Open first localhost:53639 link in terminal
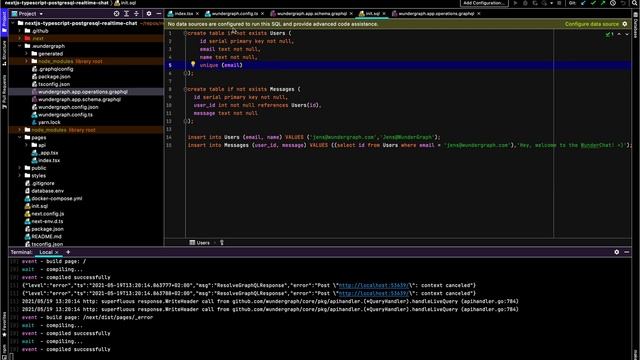Screen dimensions: 640x360 (373, 285)
